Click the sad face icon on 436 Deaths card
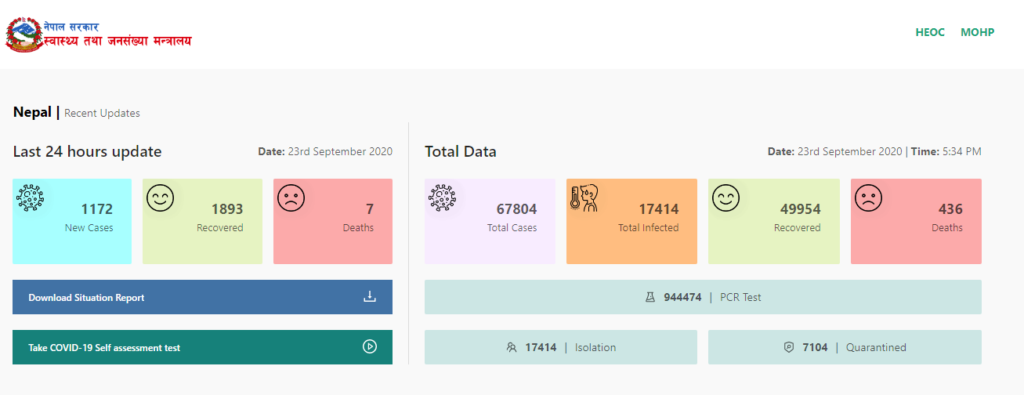This screenshot has height=395, width=1024. [868, 198]
